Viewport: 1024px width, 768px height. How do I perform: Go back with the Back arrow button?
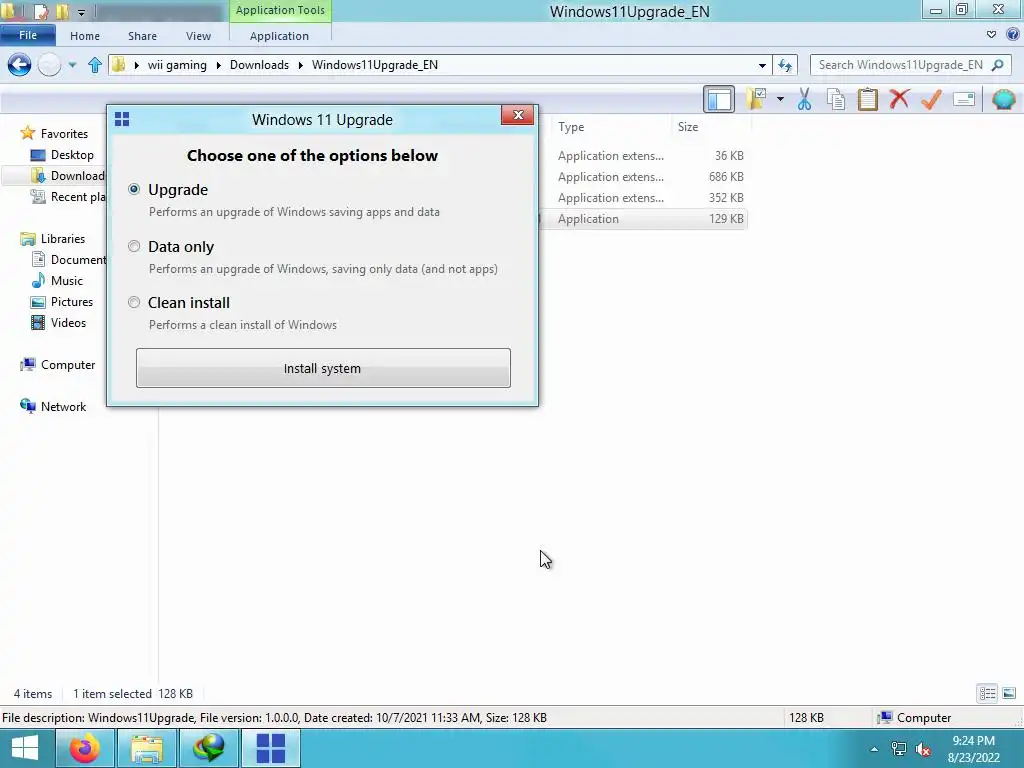[20, 65]
